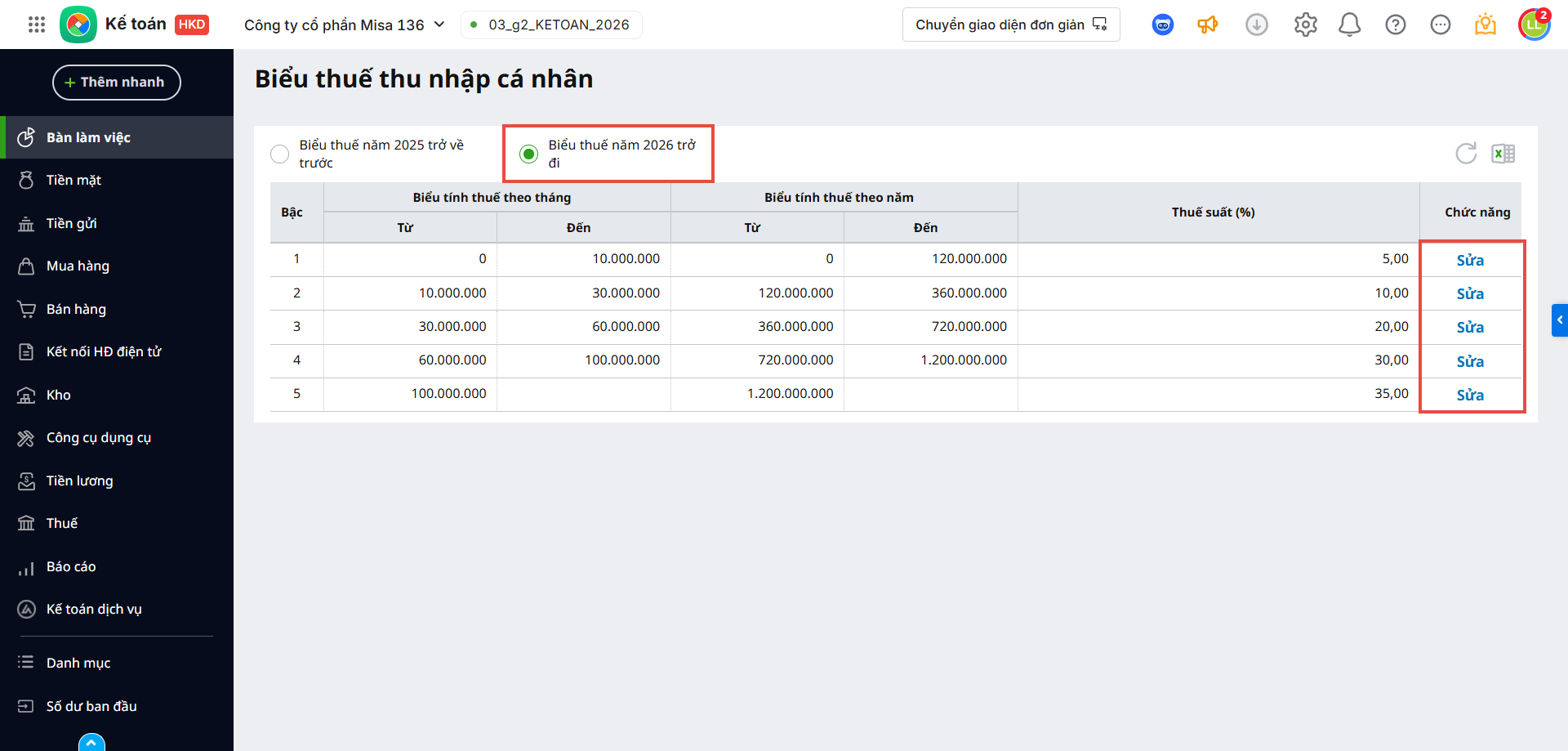Refresh the tax table data
This screenshot has height=751, width=1568.
(1466, 154)
